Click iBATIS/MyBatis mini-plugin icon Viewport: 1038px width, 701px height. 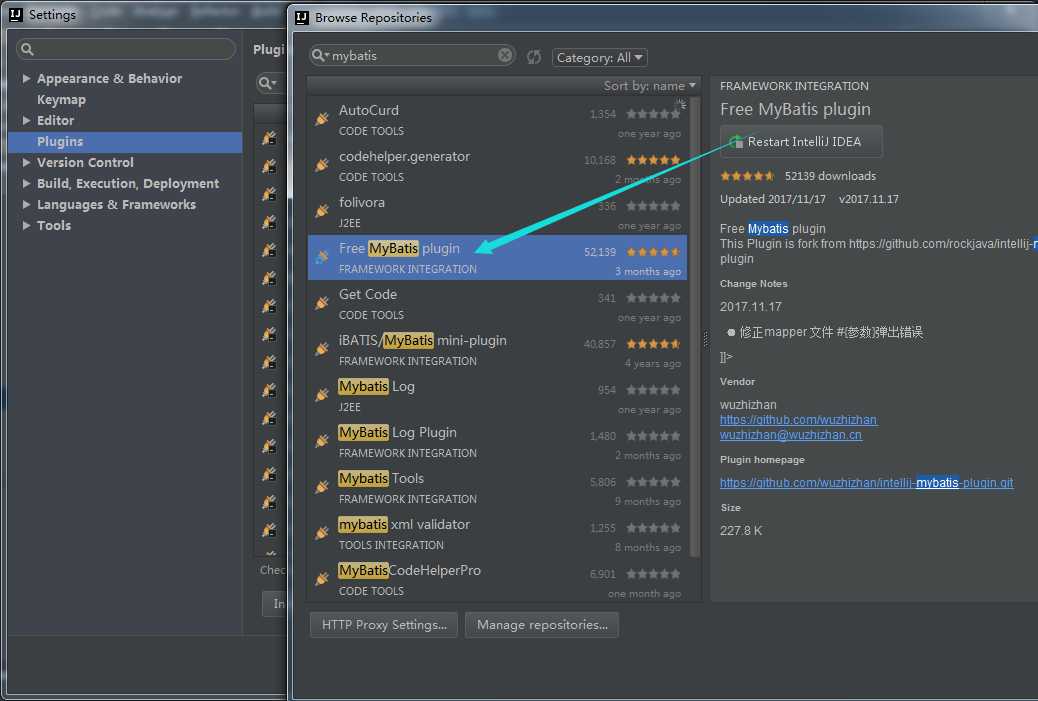point(322,349)
